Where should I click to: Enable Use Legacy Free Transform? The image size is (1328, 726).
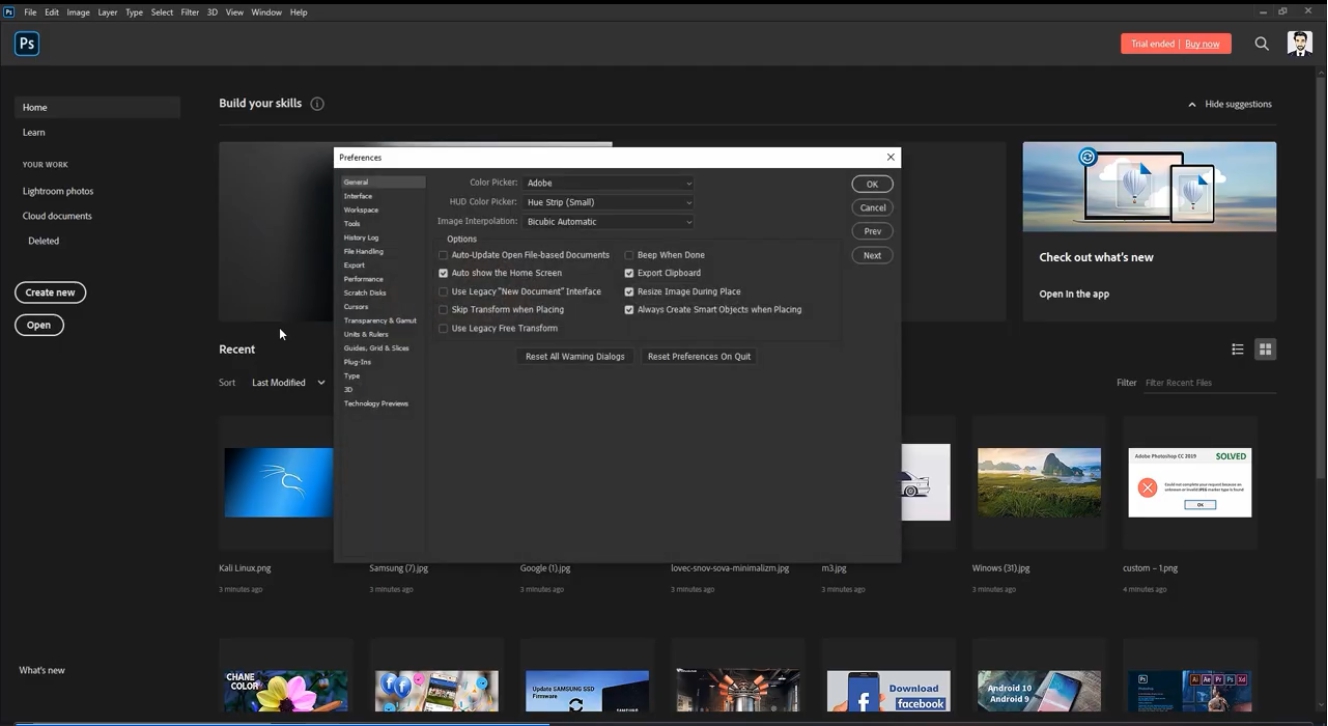click(443, 328)
